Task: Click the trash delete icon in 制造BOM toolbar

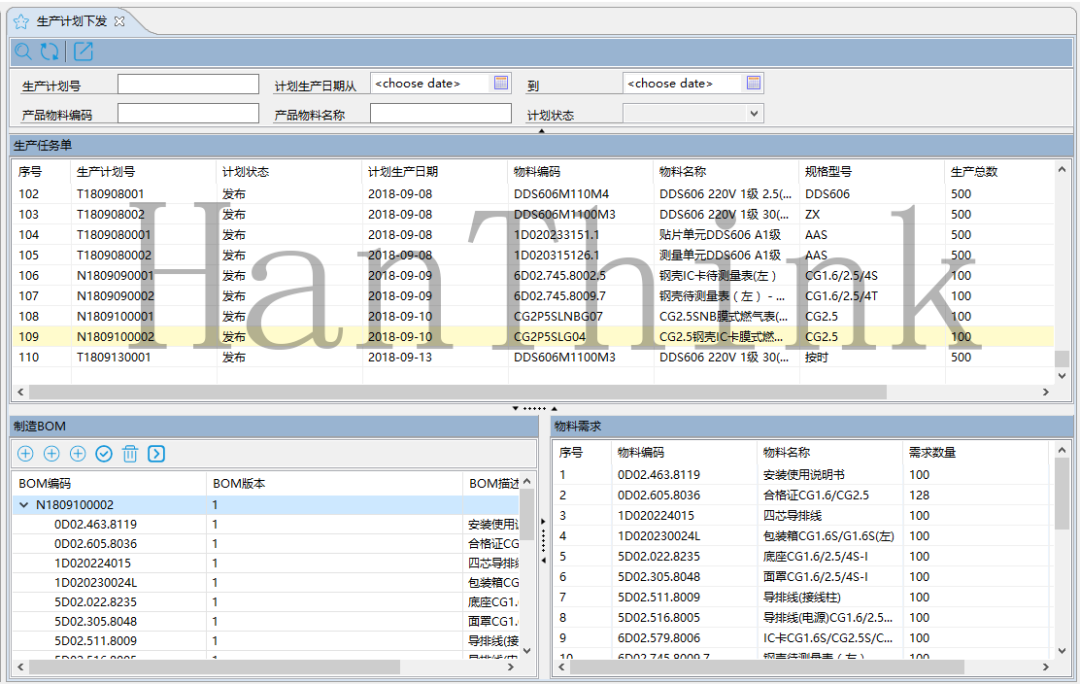Action: pyautogui.click(x=130, y=454)
